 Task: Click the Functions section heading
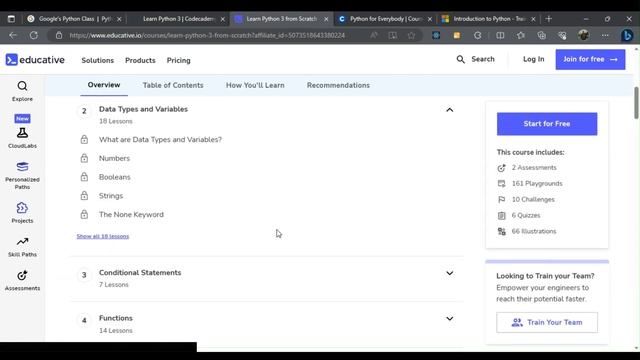tap(116, 318)
